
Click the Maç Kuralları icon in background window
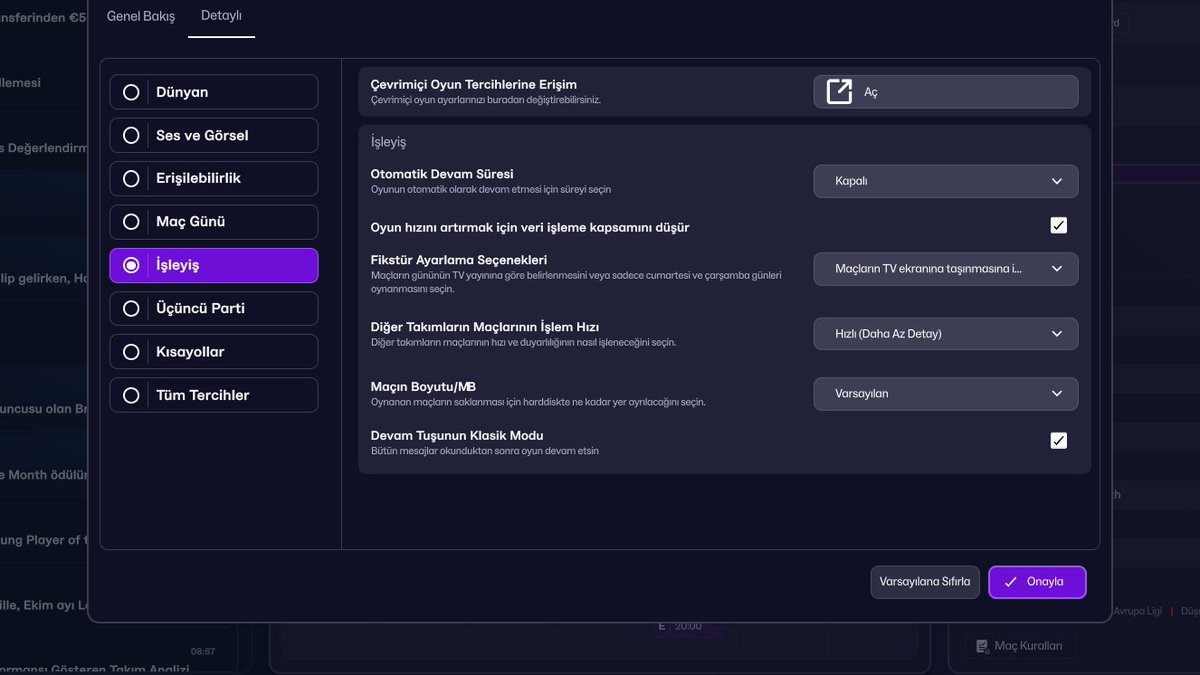click(x=982, y=646)
